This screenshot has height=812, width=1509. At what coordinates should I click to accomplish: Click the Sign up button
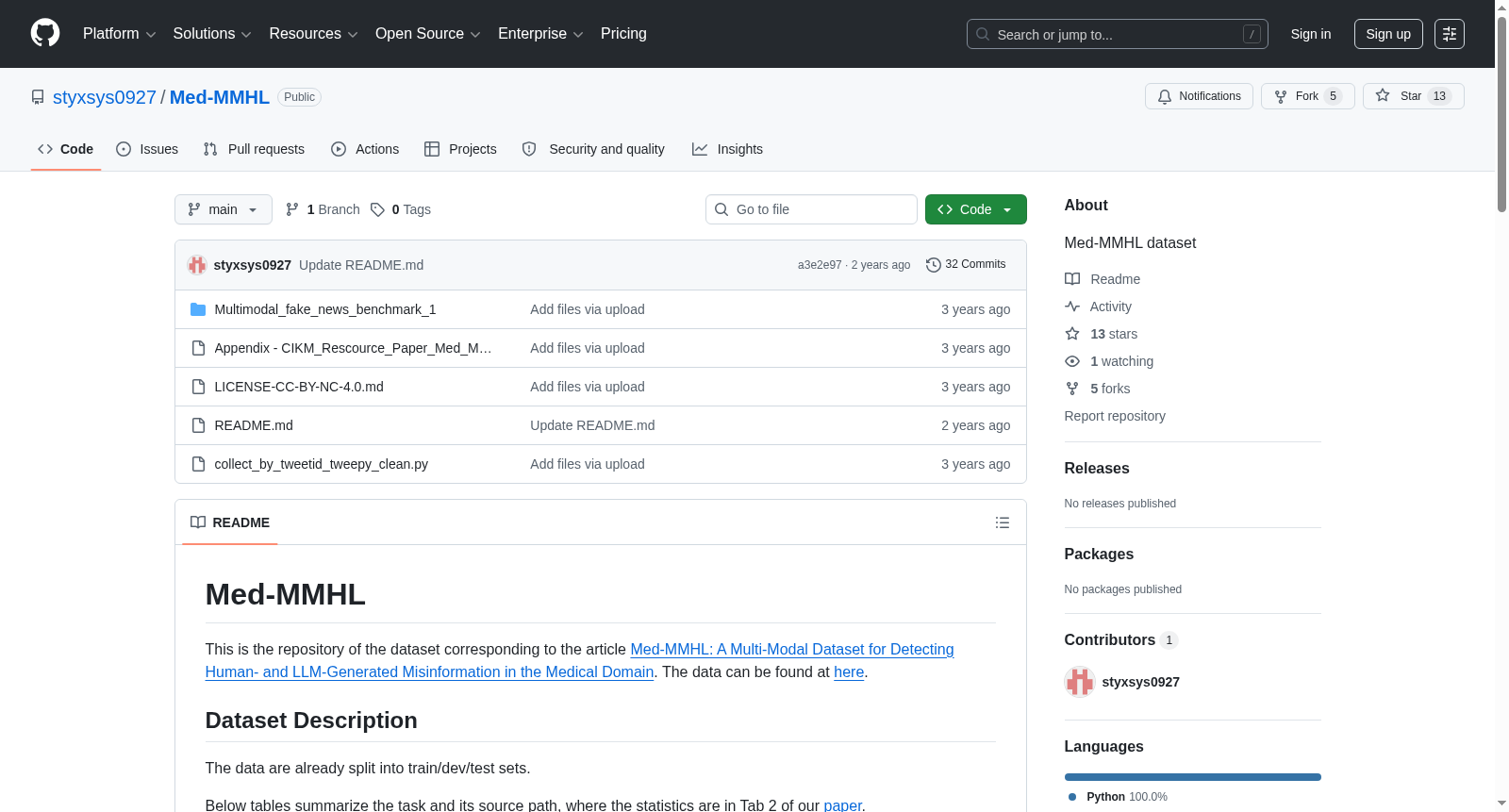[1388, 34]
